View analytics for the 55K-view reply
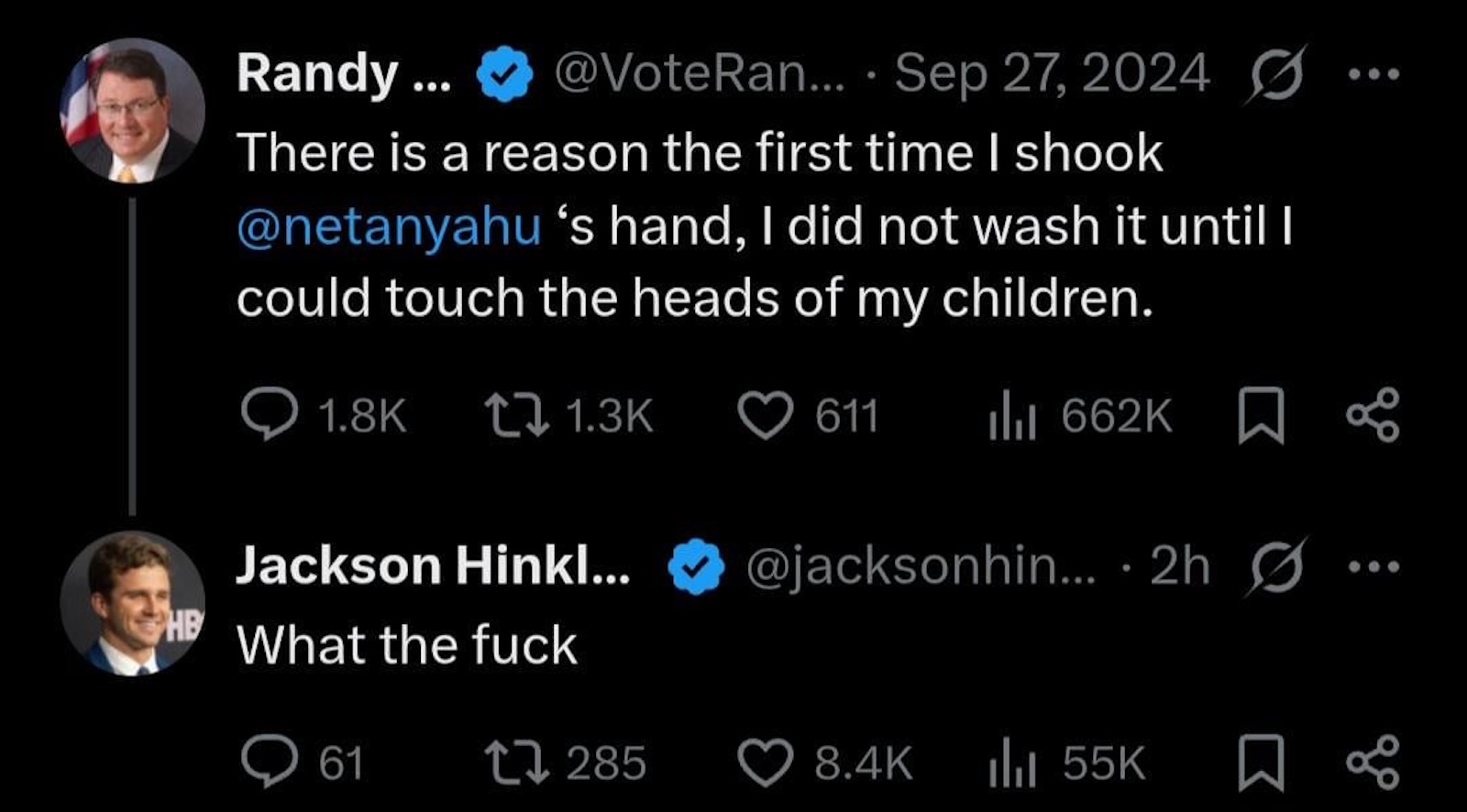1467x812 pixels. click(1012, 764)
